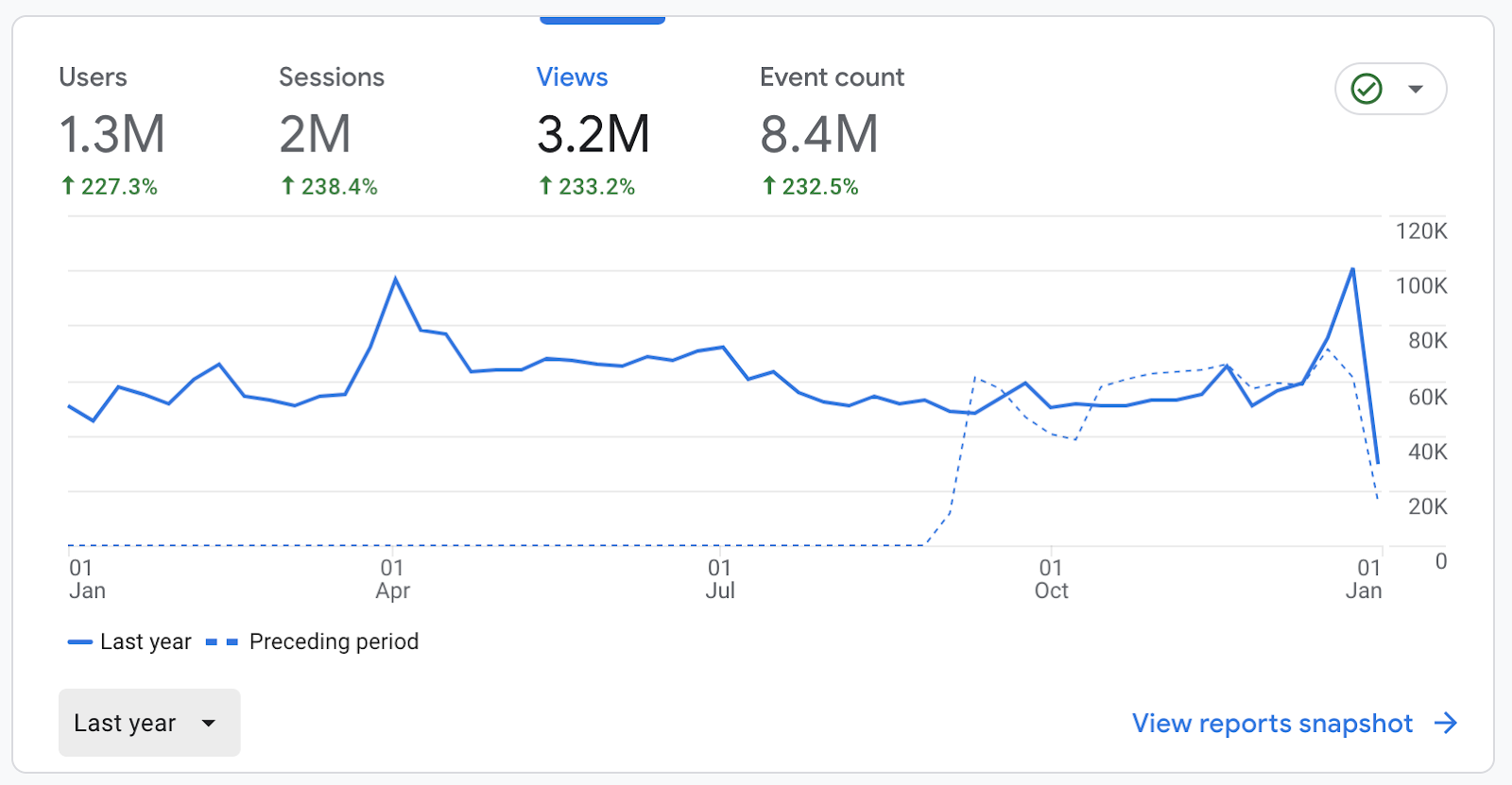Click the Preceding period legend label
This screenshot has width=1512, height=785.
coord(334,642)
